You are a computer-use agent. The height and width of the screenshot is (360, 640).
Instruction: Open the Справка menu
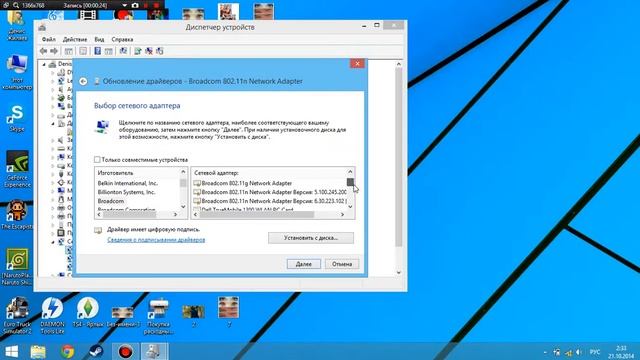(x=122, y=40)
